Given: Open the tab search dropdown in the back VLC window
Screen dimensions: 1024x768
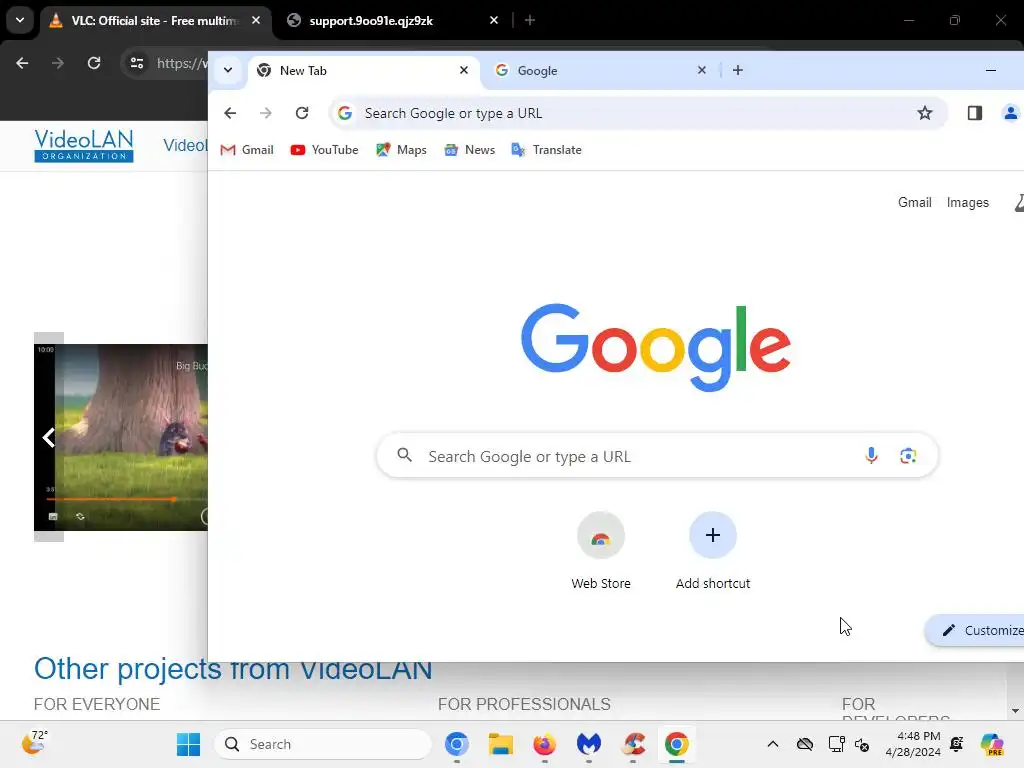Looking at the screenshot, I should pyautogui.click(x=20, y=20).
